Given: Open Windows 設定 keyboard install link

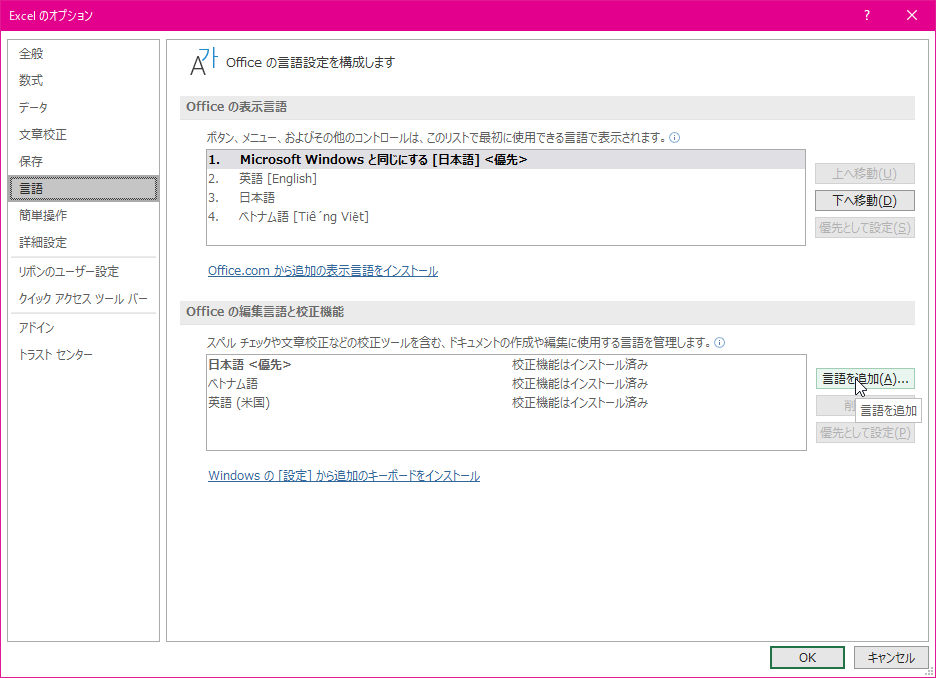Looking at the screenshot, I should [344, 476].
